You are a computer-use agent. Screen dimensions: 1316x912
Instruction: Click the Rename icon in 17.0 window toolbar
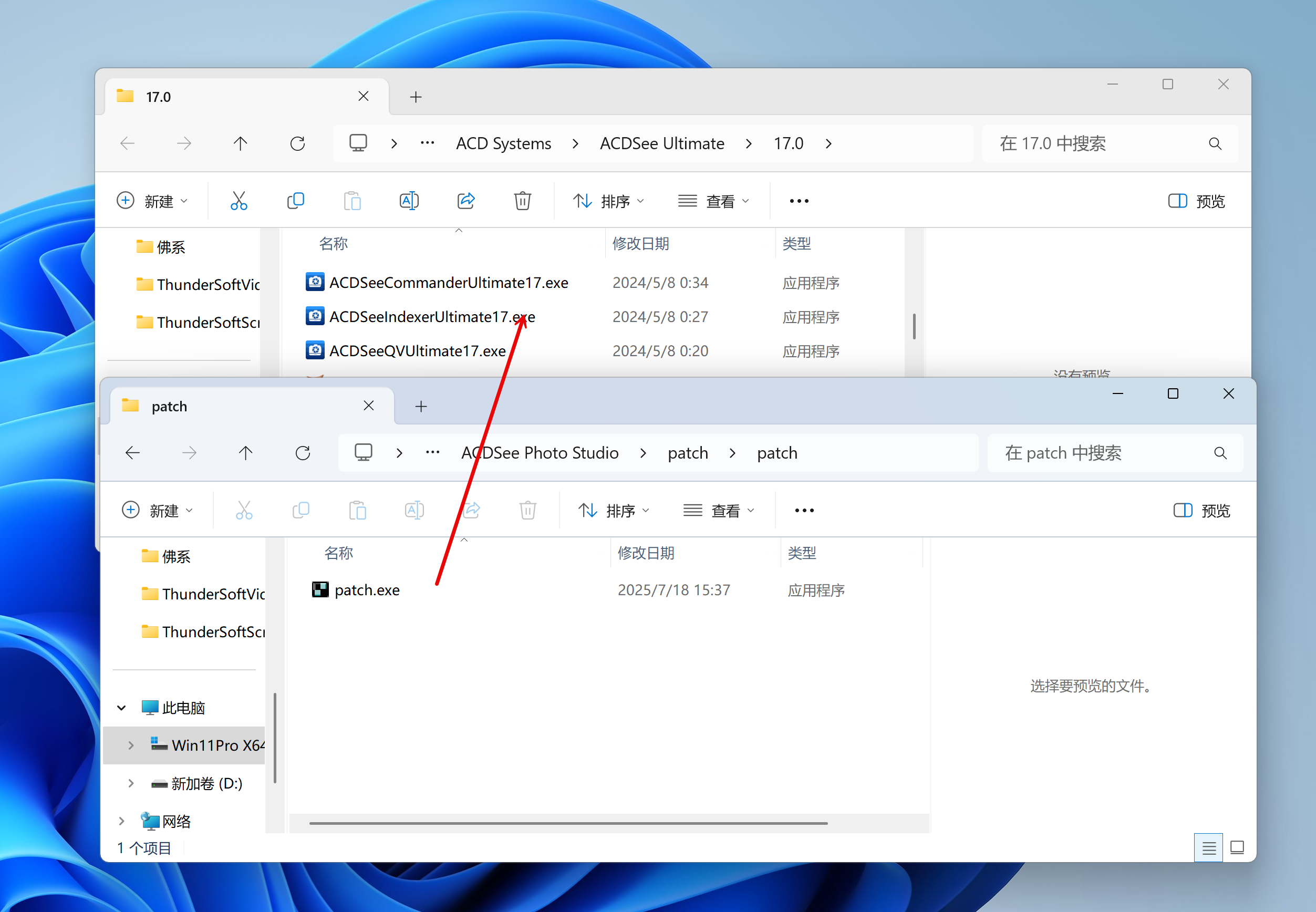409,201
